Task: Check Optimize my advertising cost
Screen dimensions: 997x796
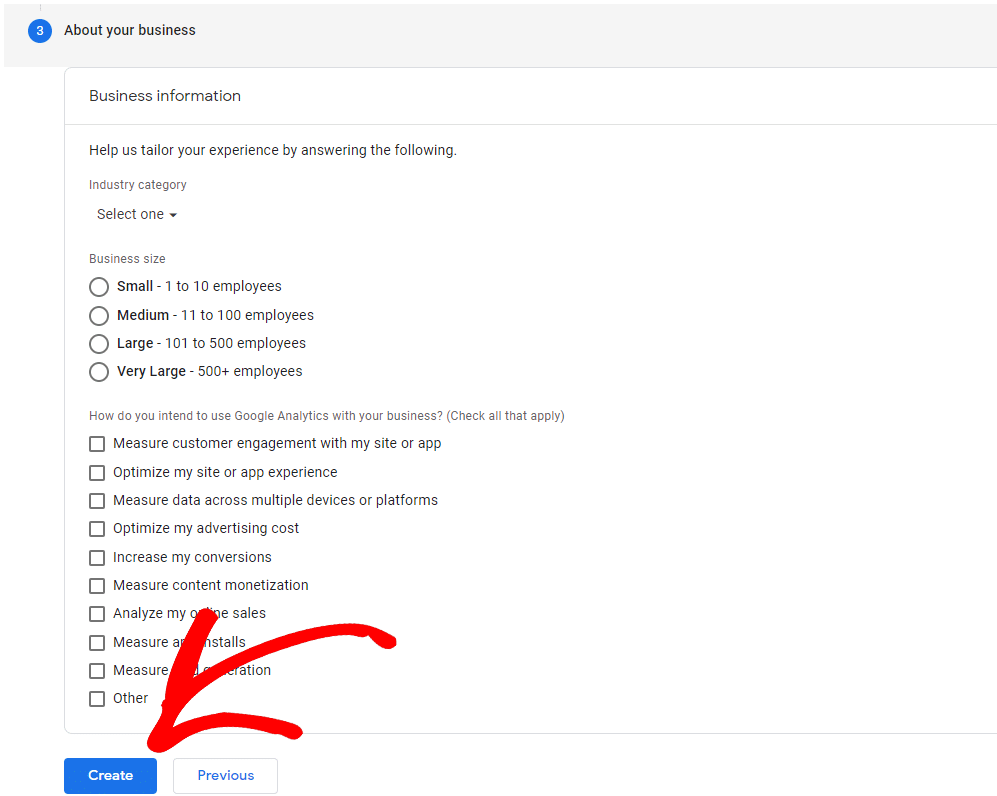Action: coord(97,529)
